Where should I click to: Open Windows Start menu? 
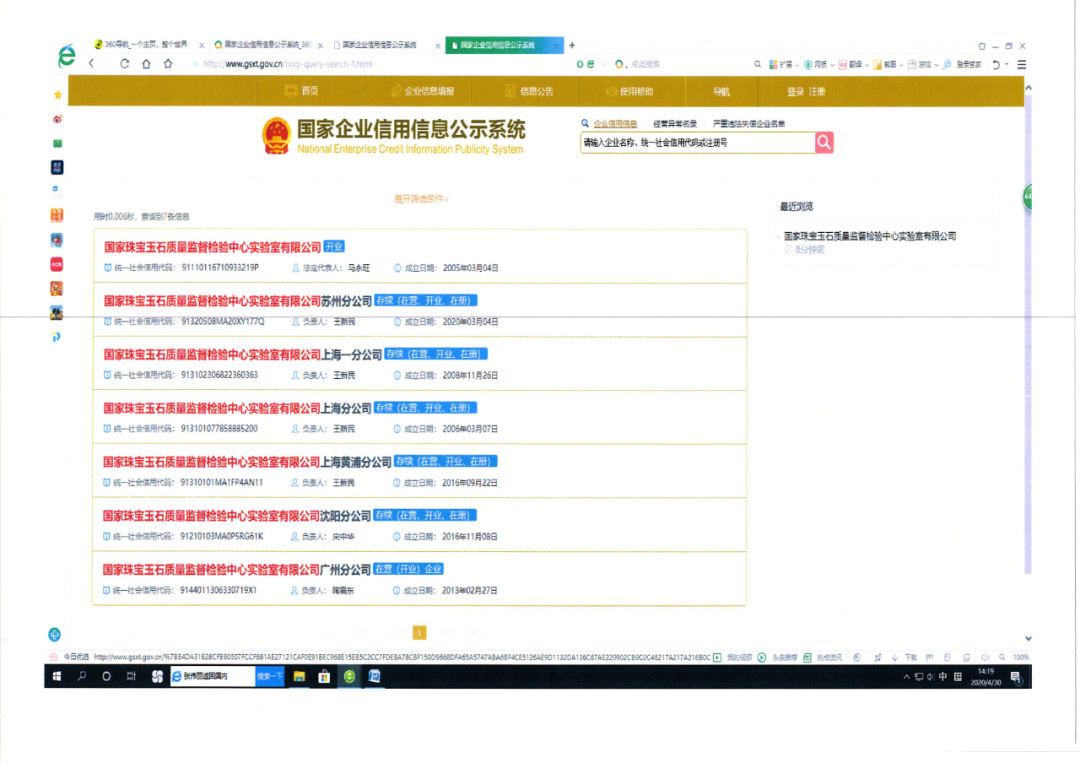pyautogui.click(x=57, y=677)
